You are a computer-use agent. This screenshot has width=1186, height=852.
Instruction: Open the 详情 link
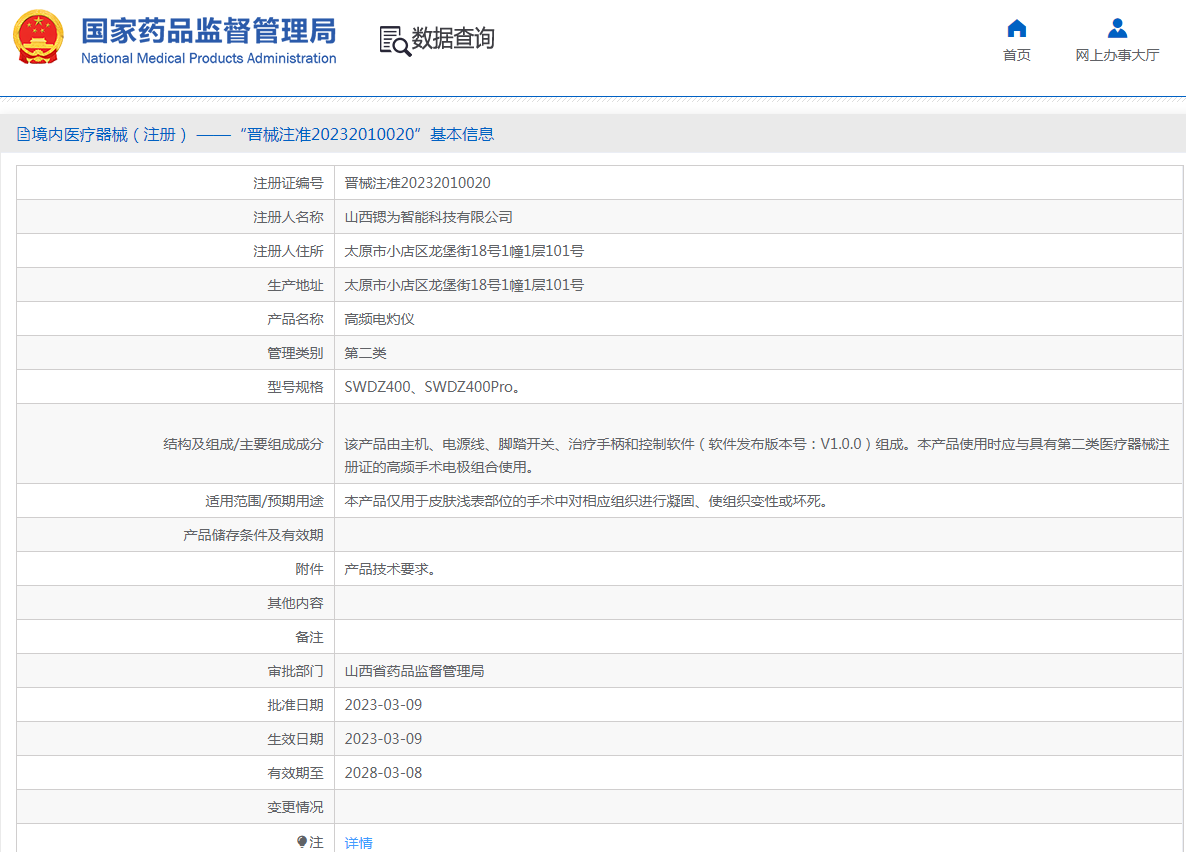[358, 843]
